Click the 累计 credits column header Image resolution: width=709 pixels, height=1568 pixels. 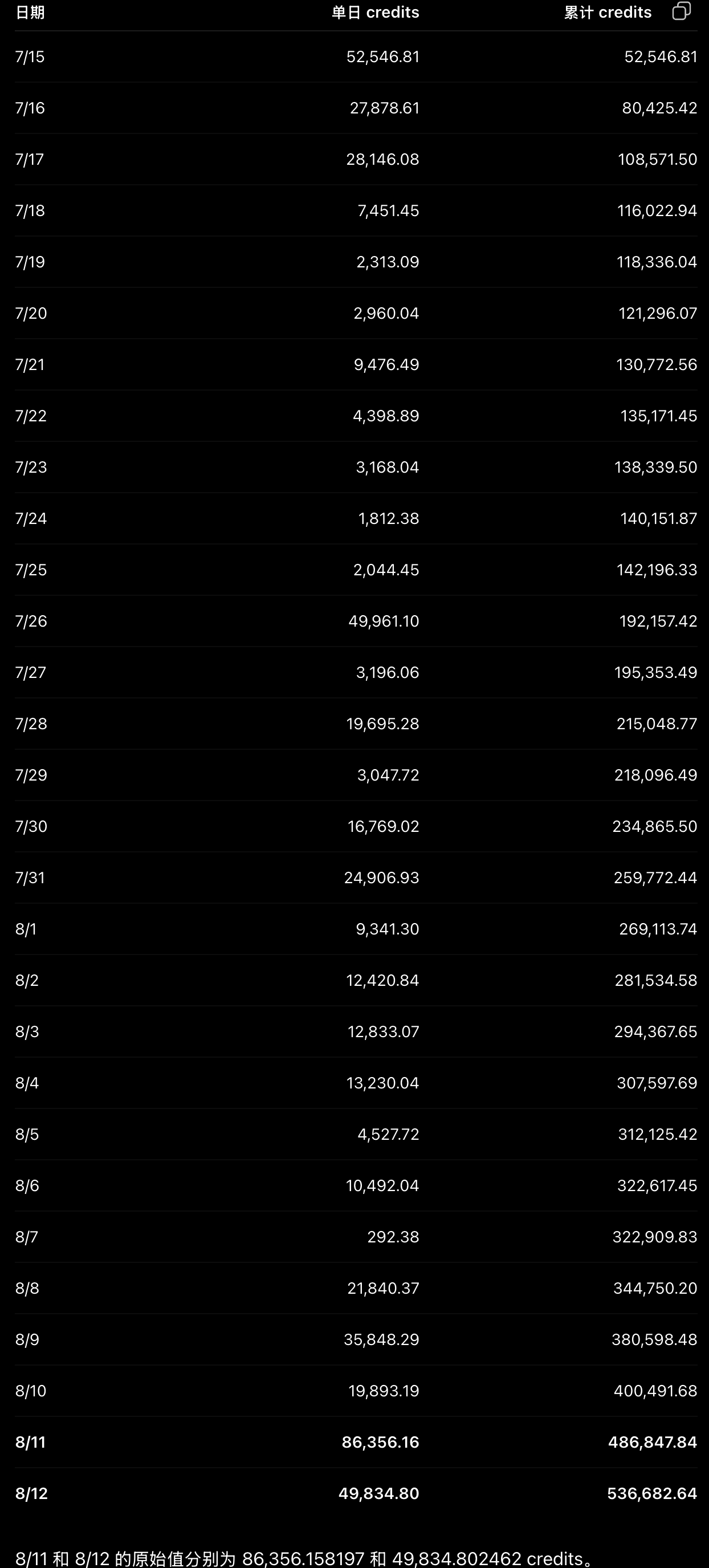pos(608,12)
